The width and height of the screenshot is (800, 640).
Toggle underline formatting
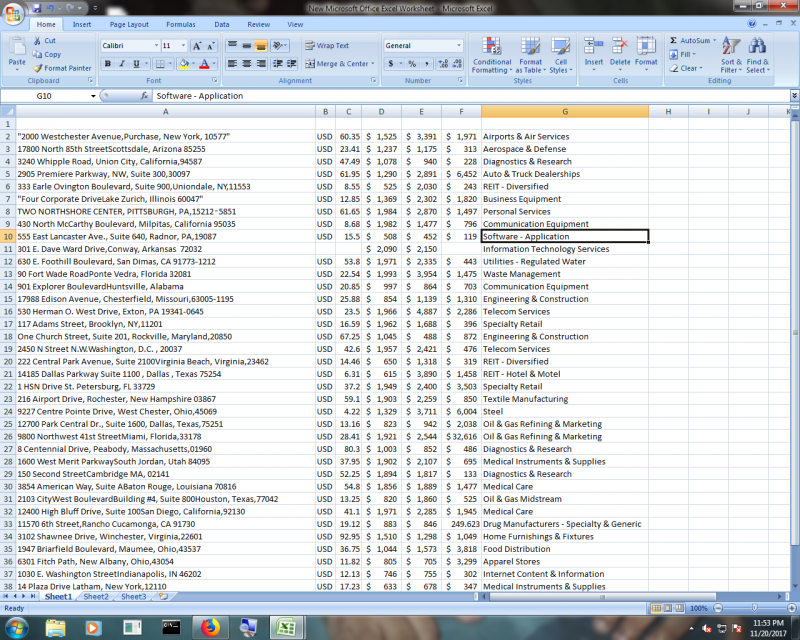tap(136, 64)
